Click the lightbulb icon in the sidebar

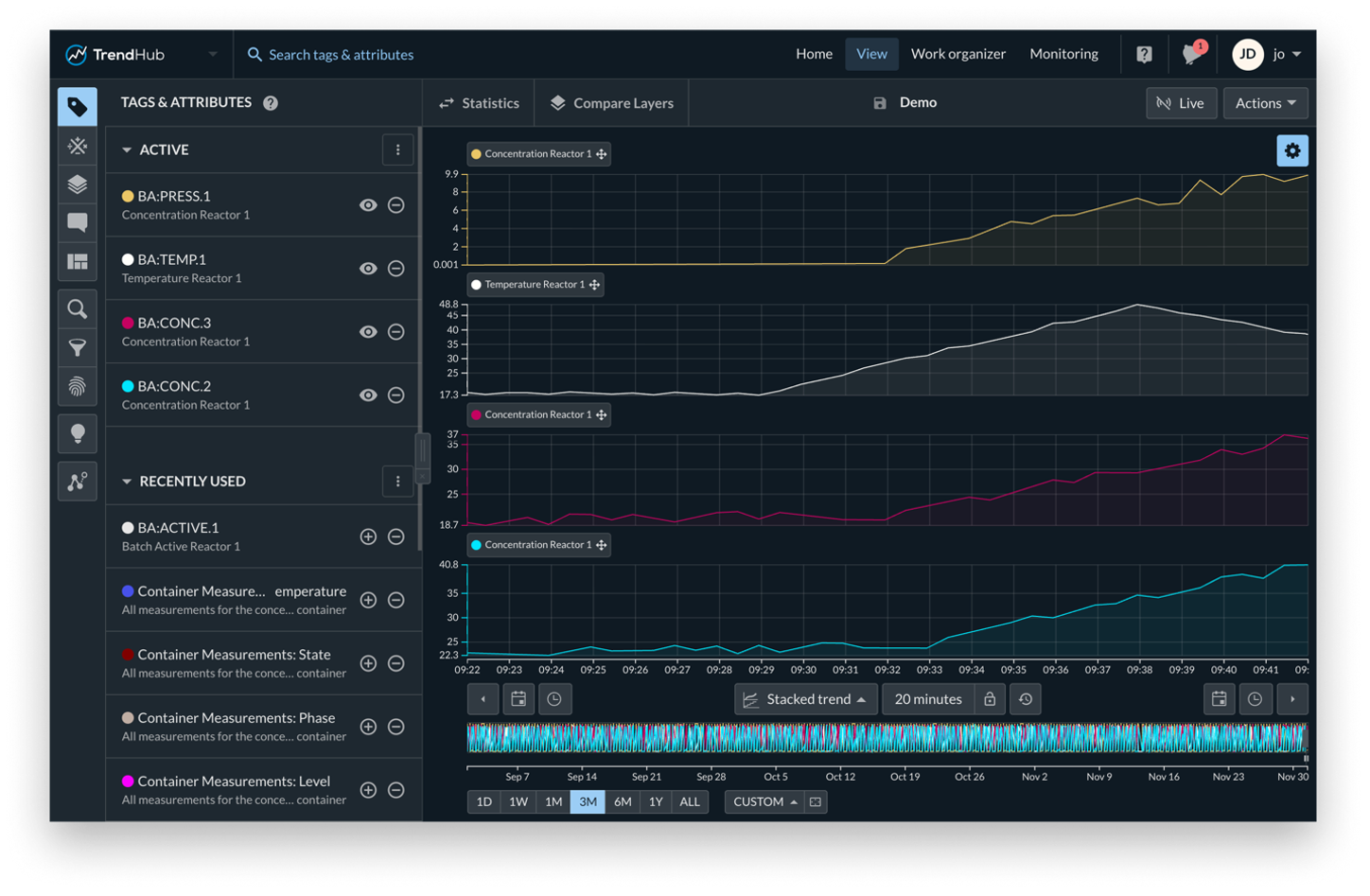77,433
